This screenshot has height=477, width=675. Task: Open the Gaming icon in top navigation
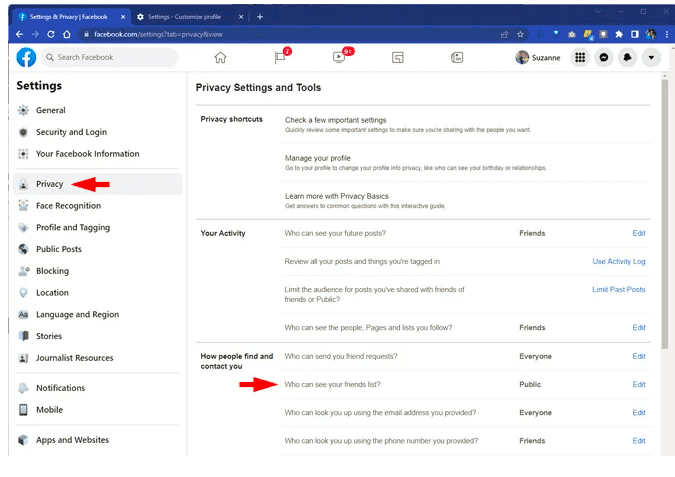coord(457,57)
